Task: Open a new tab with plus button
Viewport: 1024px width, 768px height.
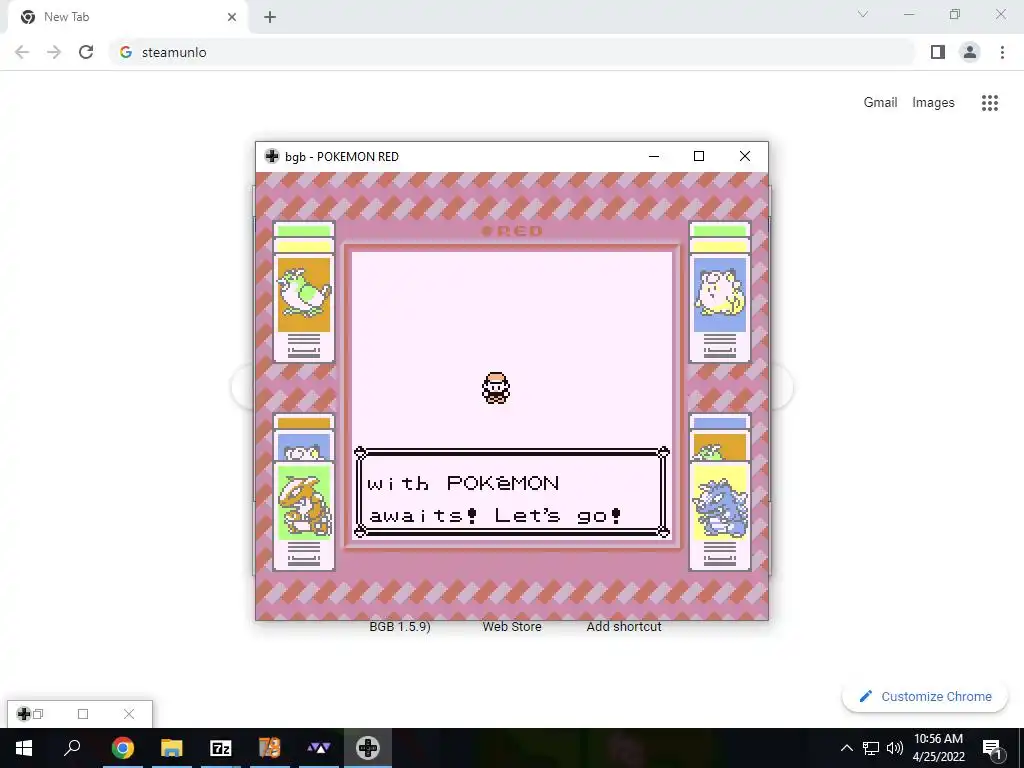Action: [x=270, y=17]
